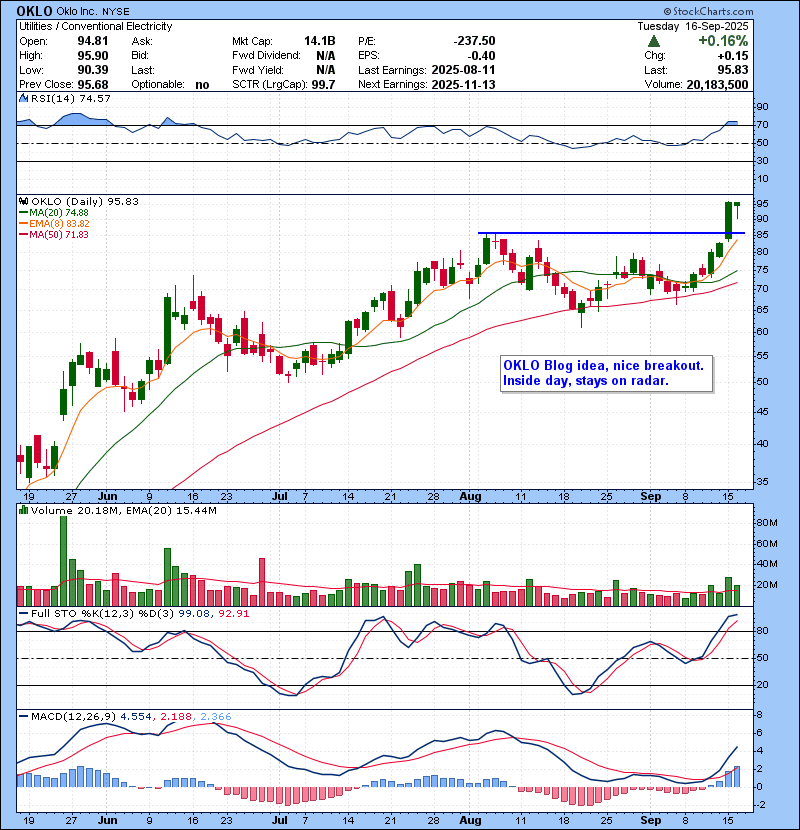Image resolution: width=800 pixels, height=830 pixels.
Task: Click 'Sep' on the price chart date axis
Action: coord(651,497)
